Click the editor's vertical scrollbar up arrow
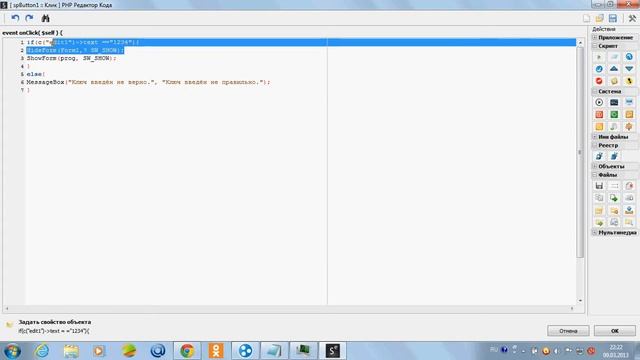The height and width of the screenshot is (360, 640). [x=580, y=43]
